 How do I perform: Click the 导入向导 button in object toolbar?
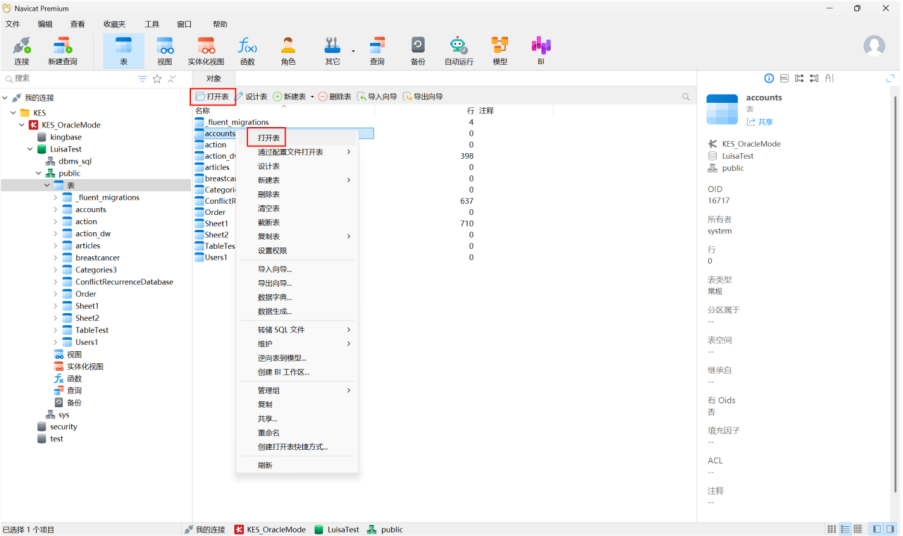click(377, 97)
